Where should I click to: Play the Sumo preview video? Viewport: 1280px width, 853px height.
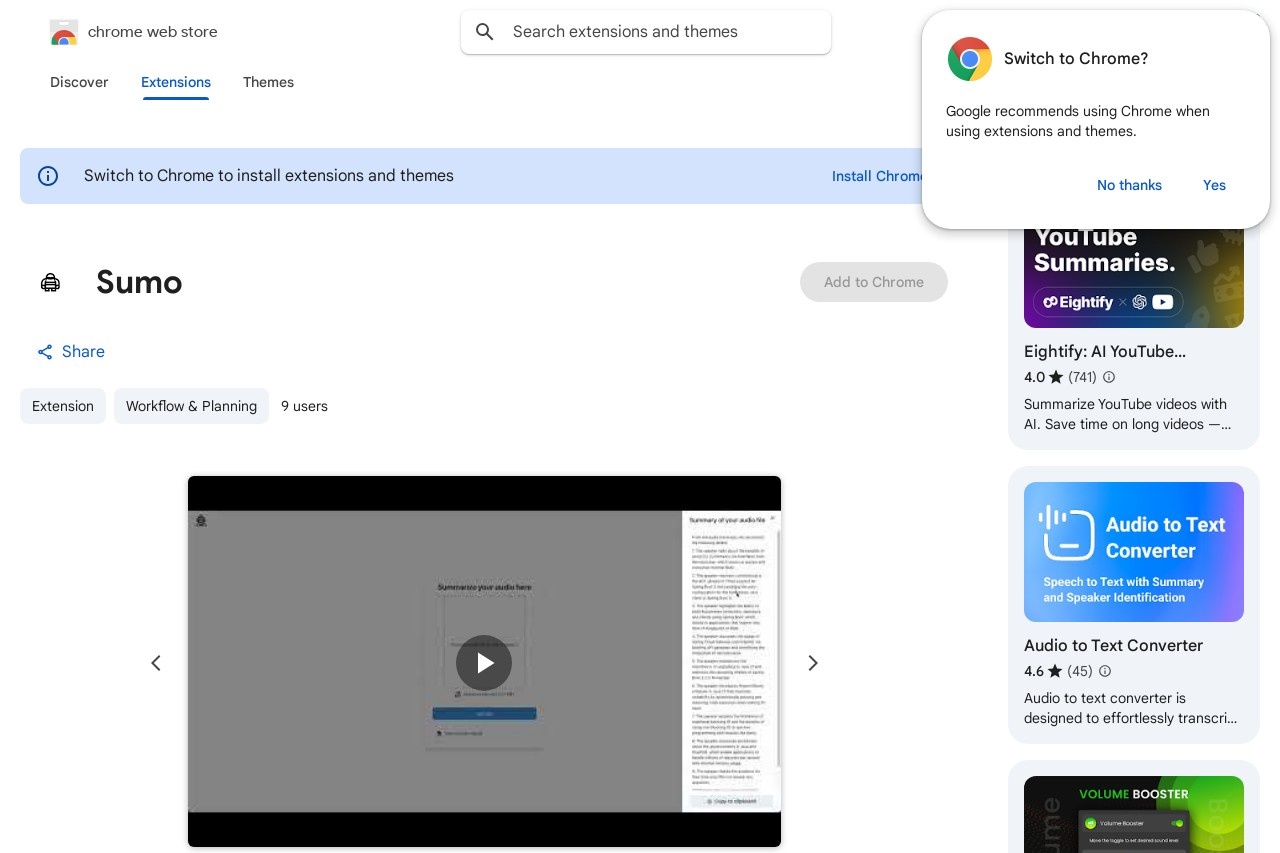click(x=484, y=663)
